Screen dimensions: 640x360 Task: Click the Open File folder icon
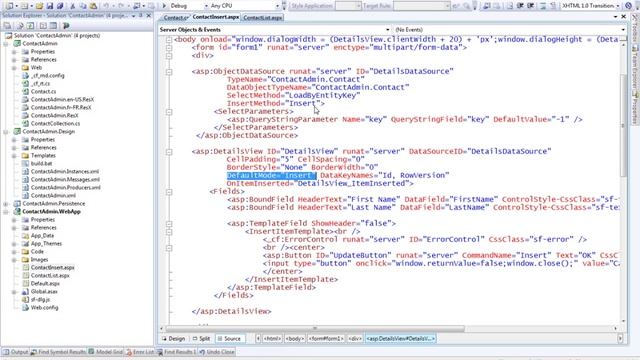pos(39,6)
